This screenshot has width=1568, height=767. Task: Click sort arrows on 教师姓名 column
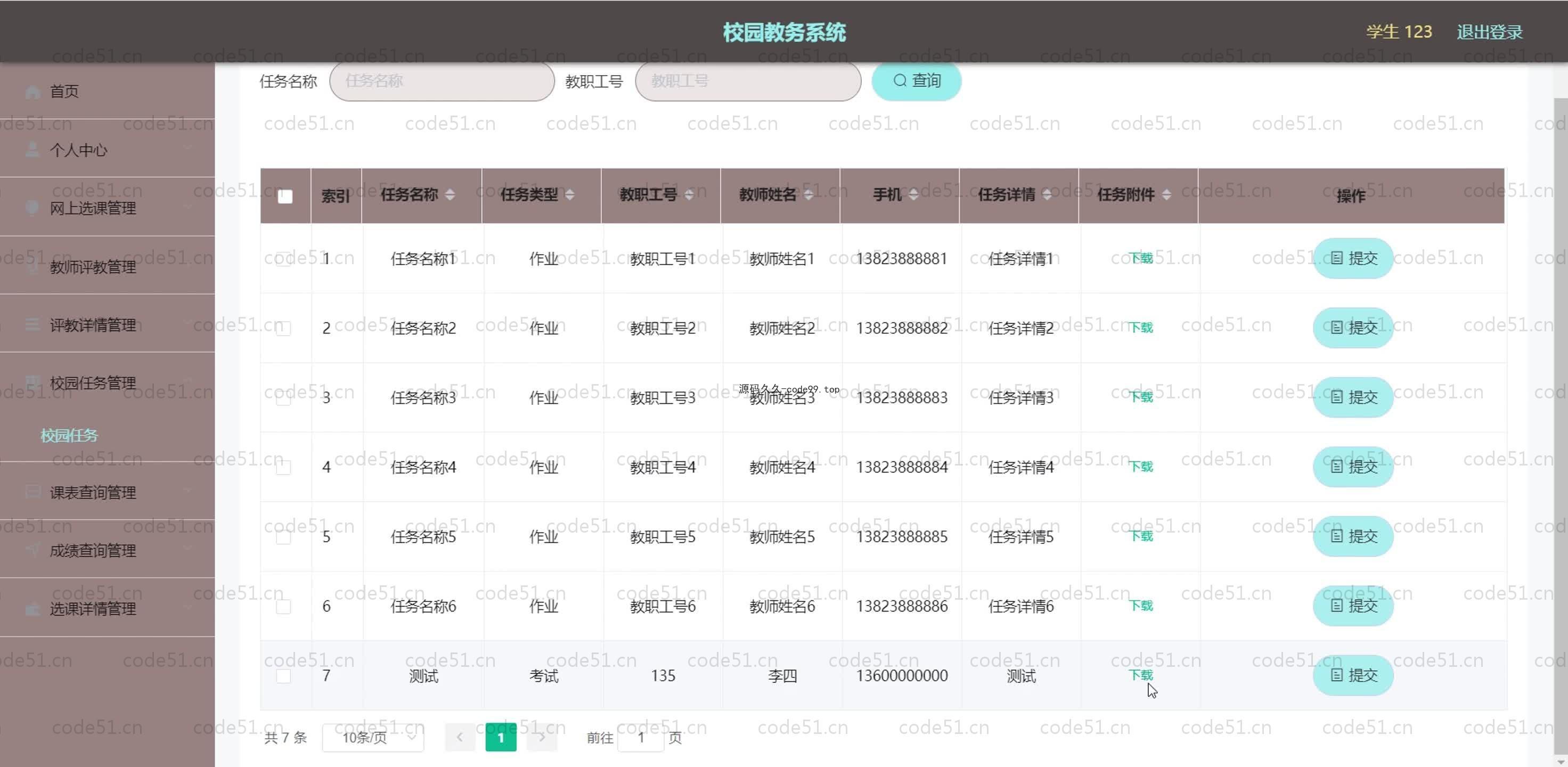(808, 195)
